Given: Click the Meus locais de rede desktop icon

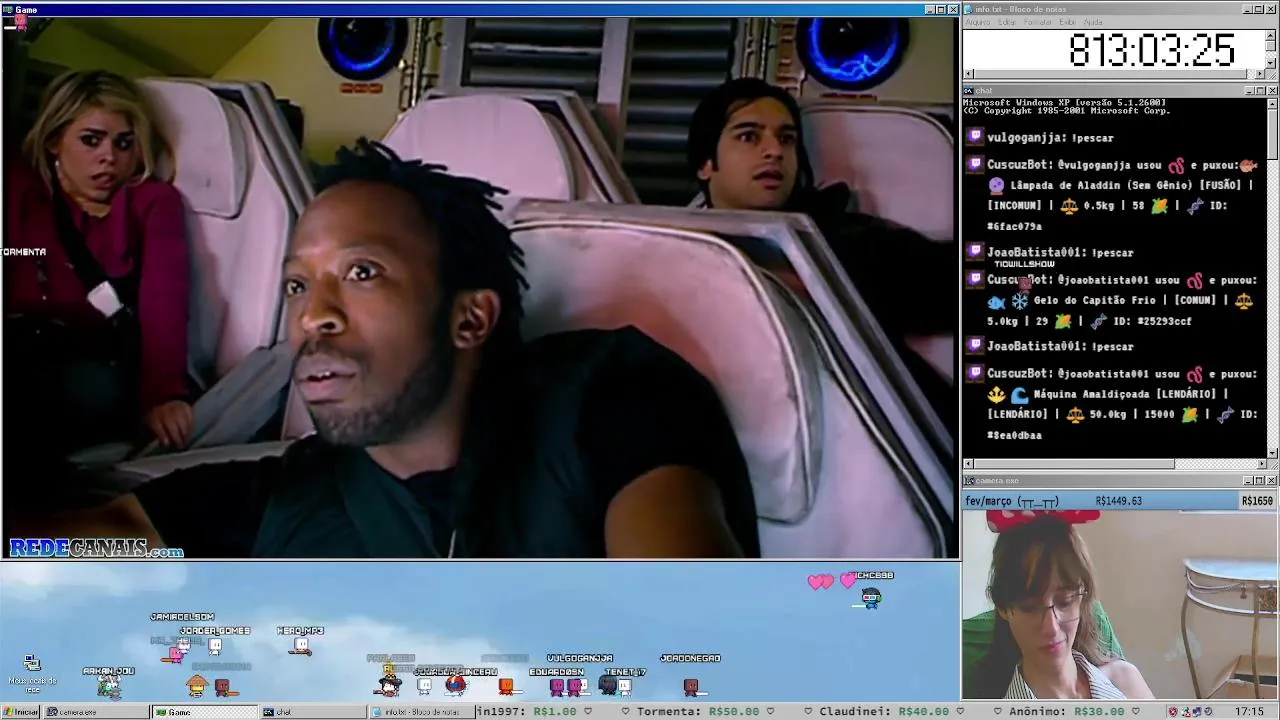Looking at the screenshot, I should (32, 672).
